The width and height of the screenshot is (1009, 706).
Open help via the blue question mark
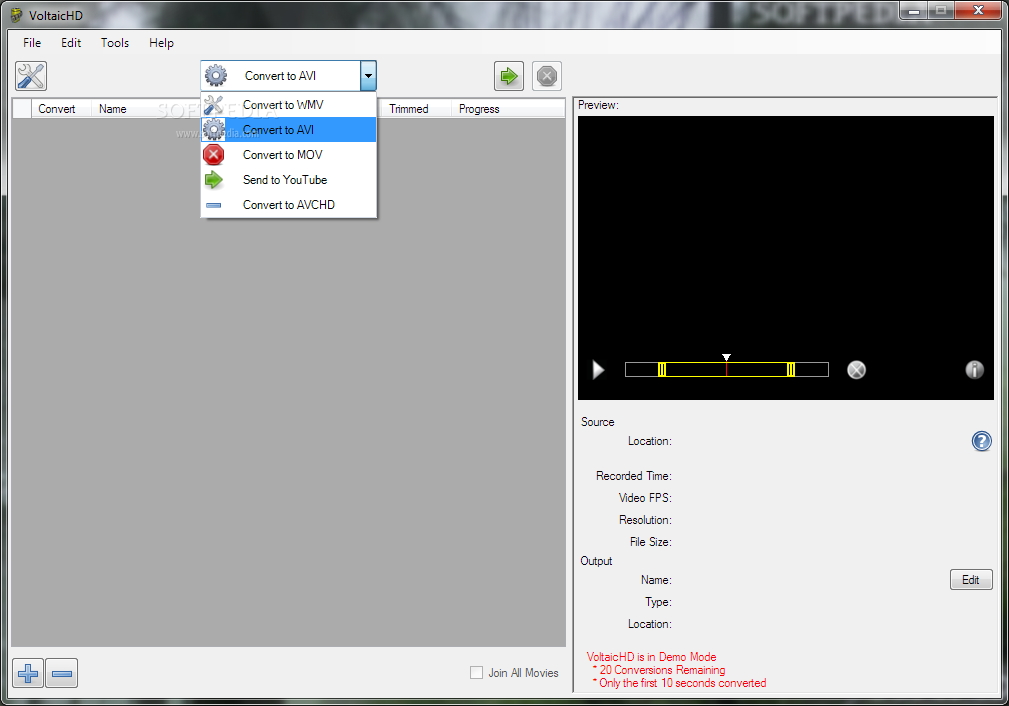tap(981, 441)
